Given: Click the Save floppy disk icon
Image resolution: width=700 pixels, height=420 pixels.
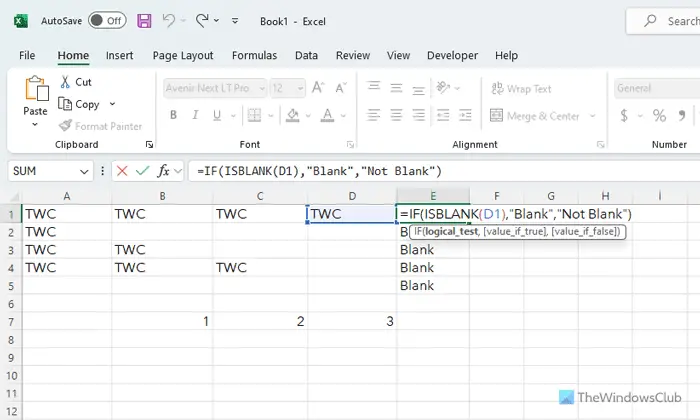Looking at the screenshot, I should pos(144,21).
